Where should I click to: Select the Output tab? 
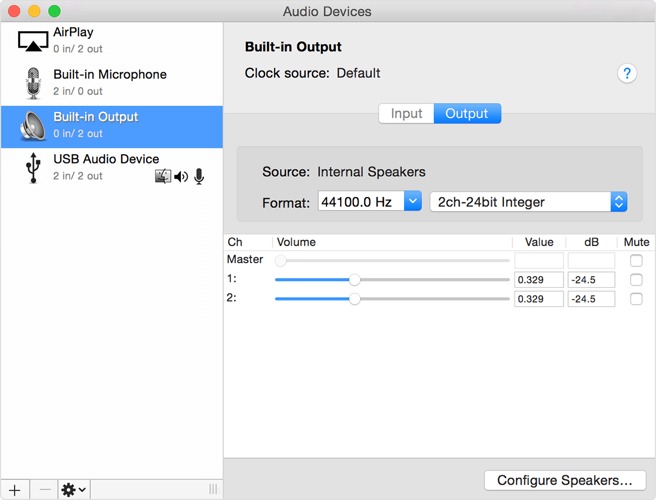pyautogui.click(x=467, y=114)
